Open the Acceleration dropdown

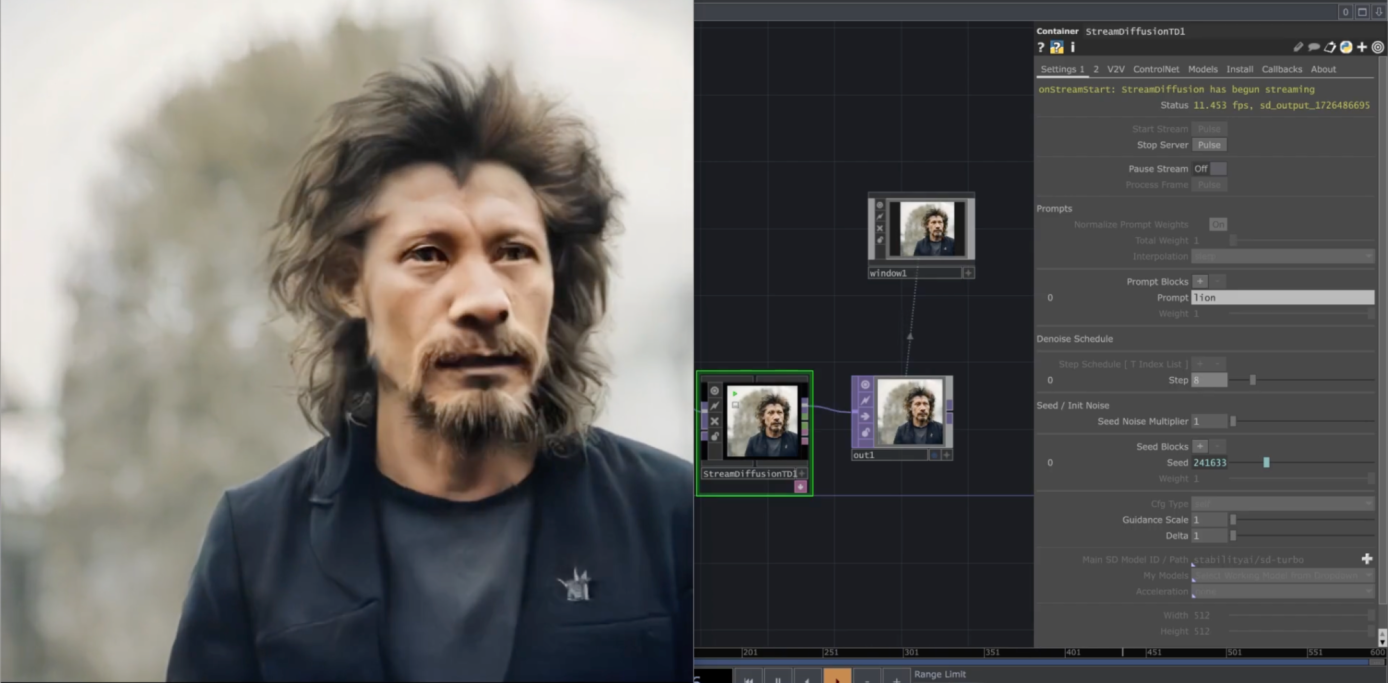(x=1283, y=592)
